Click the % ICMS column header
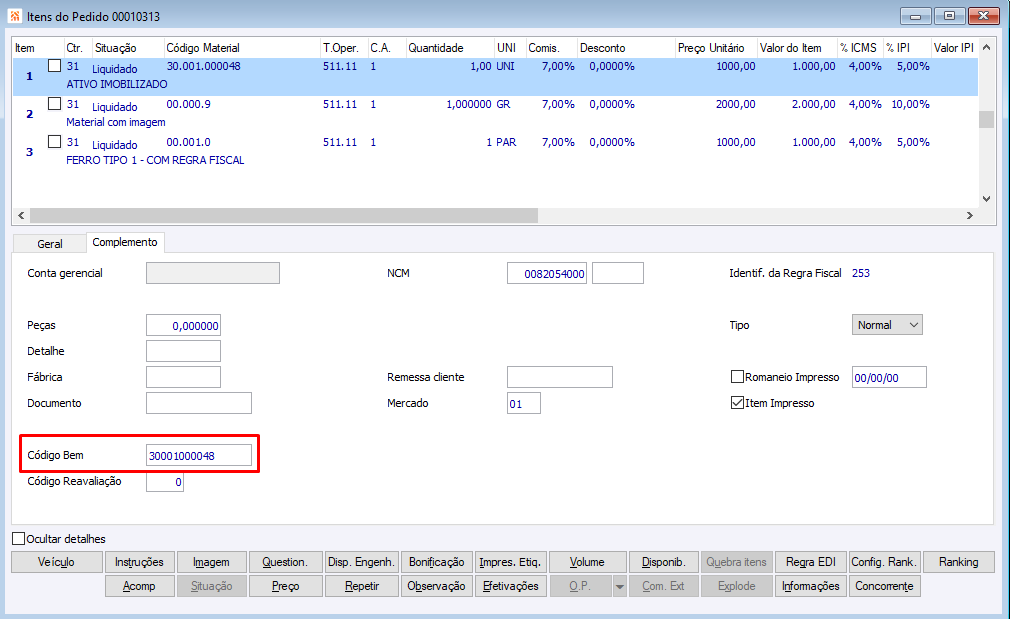 [x=859, y=48]
